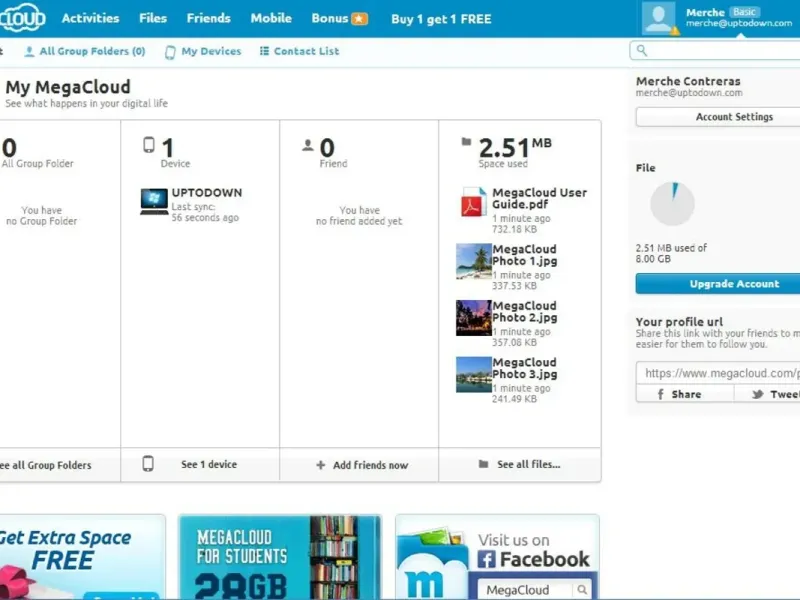Open the MegaCloud Photo 2.jpg thumbnail
This screenshot has width=800, height=600.
(473, 317)
